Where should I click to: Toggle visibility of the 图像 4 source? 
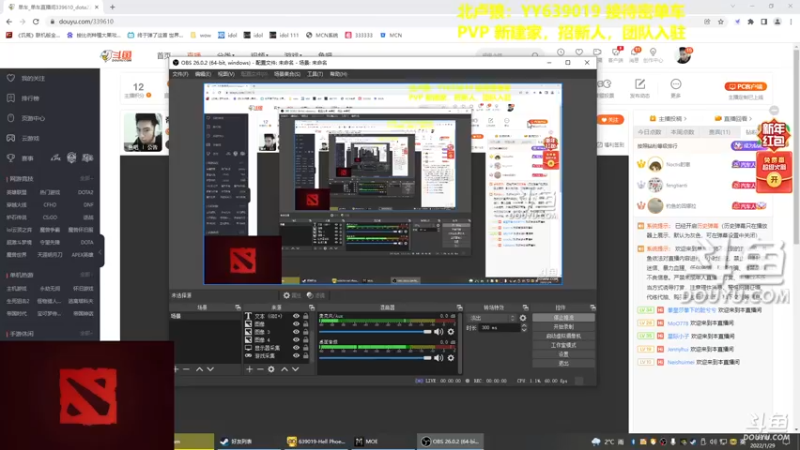point(296,340)
